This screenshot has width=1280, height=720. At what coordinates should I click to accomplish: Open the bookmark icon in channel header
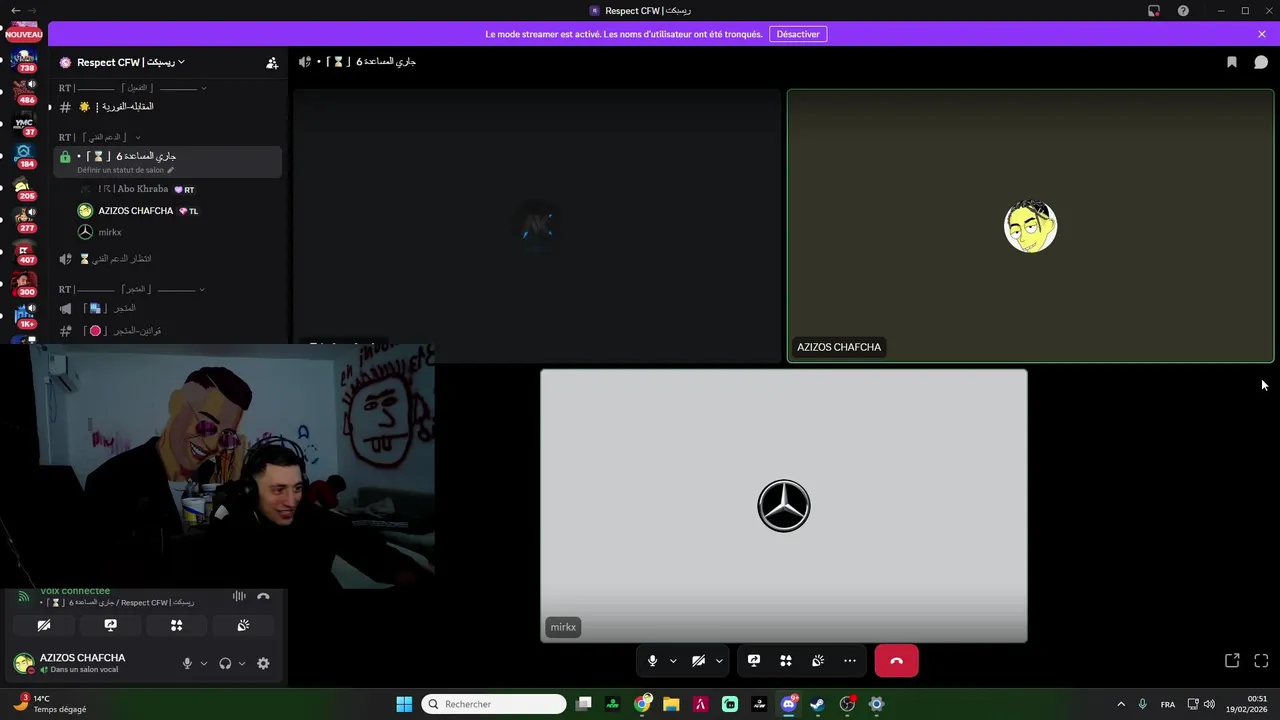1232,62
